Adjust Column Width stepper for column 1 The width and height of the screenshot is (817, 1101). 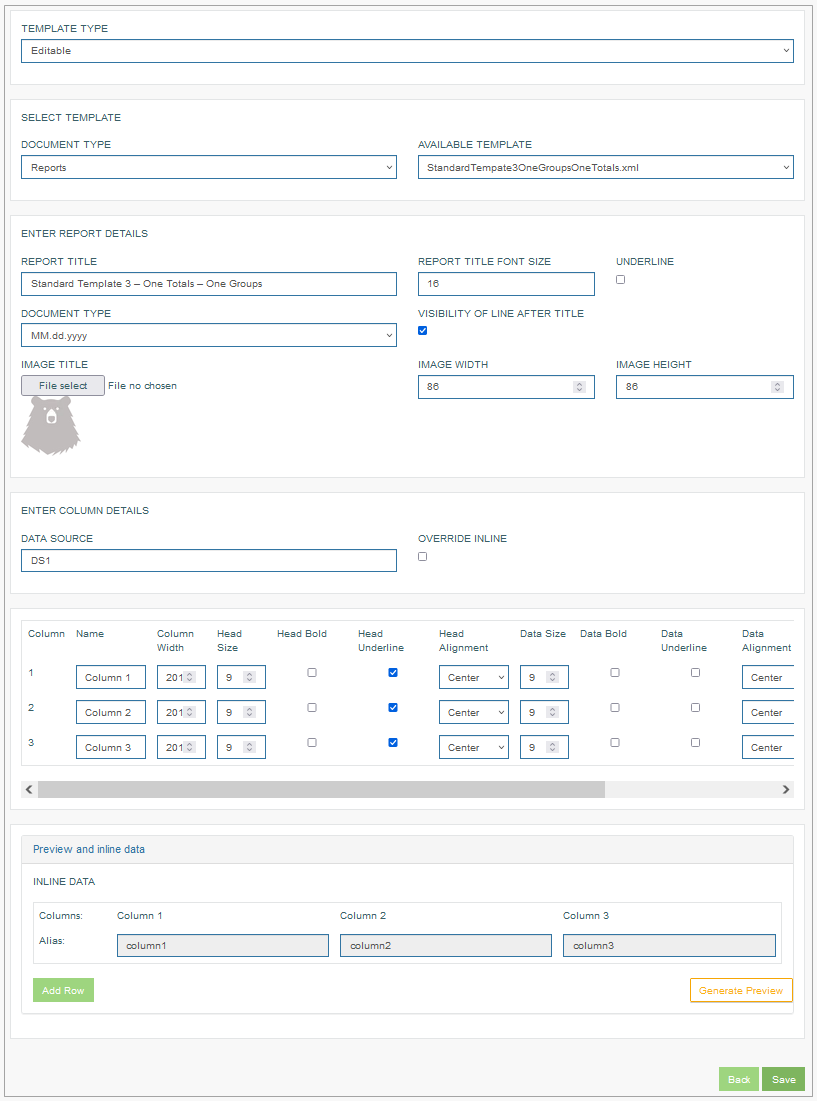click(190, 678)
